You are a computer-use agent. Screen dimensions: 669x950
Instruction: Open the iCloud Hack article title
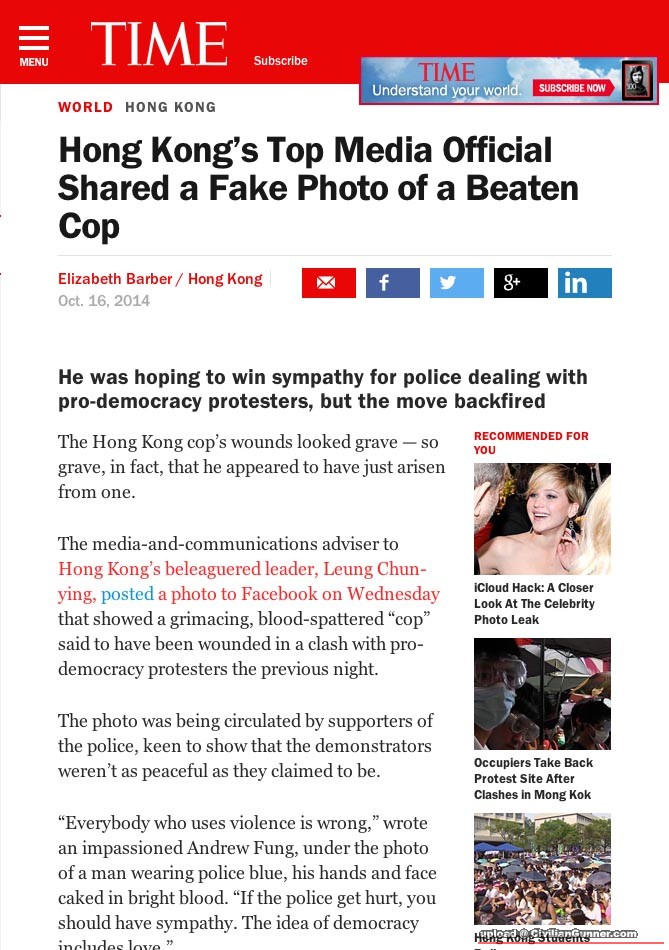(534, 603)
